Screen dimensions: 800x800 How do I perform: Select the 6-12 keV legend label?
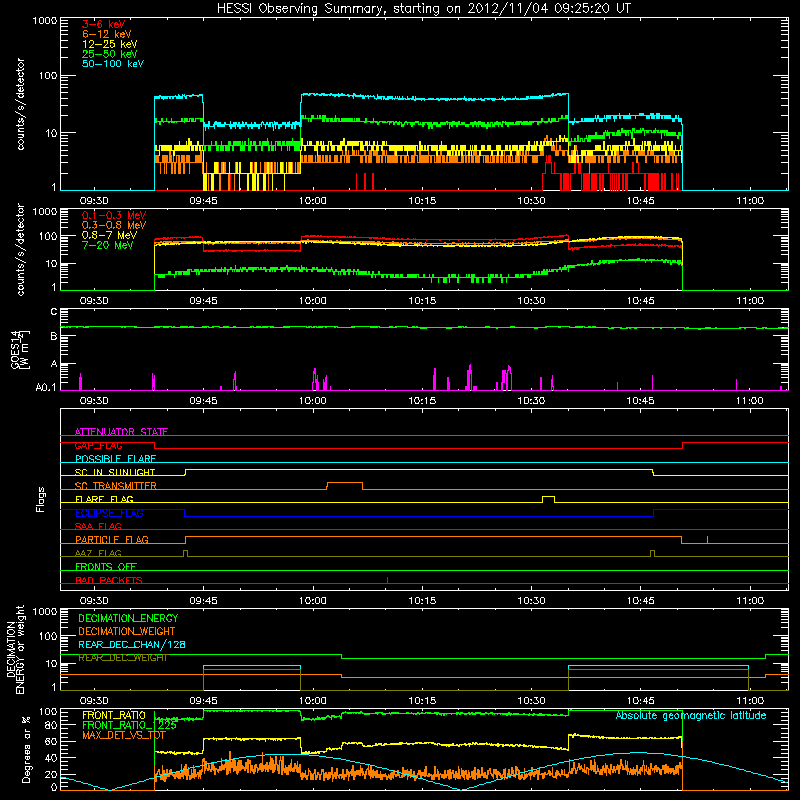pos(107,34)
